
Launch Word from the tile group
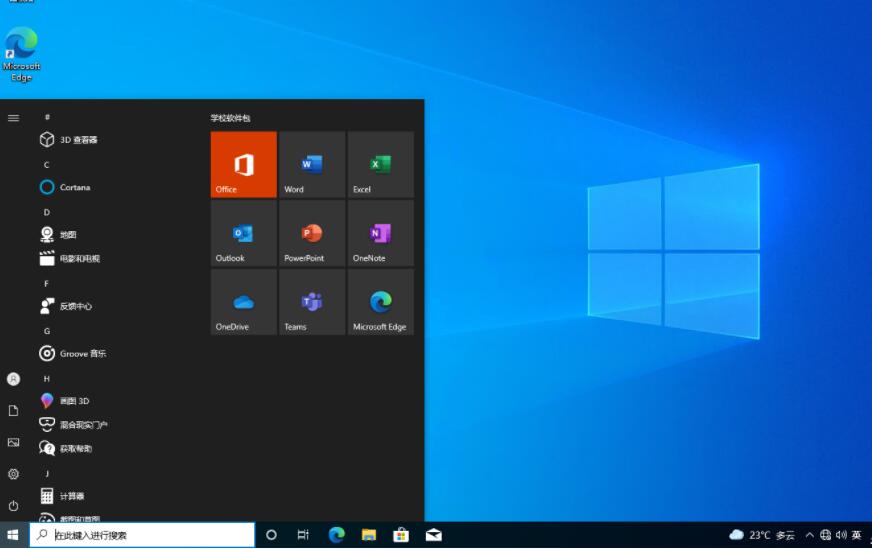[x=312, y=165]
